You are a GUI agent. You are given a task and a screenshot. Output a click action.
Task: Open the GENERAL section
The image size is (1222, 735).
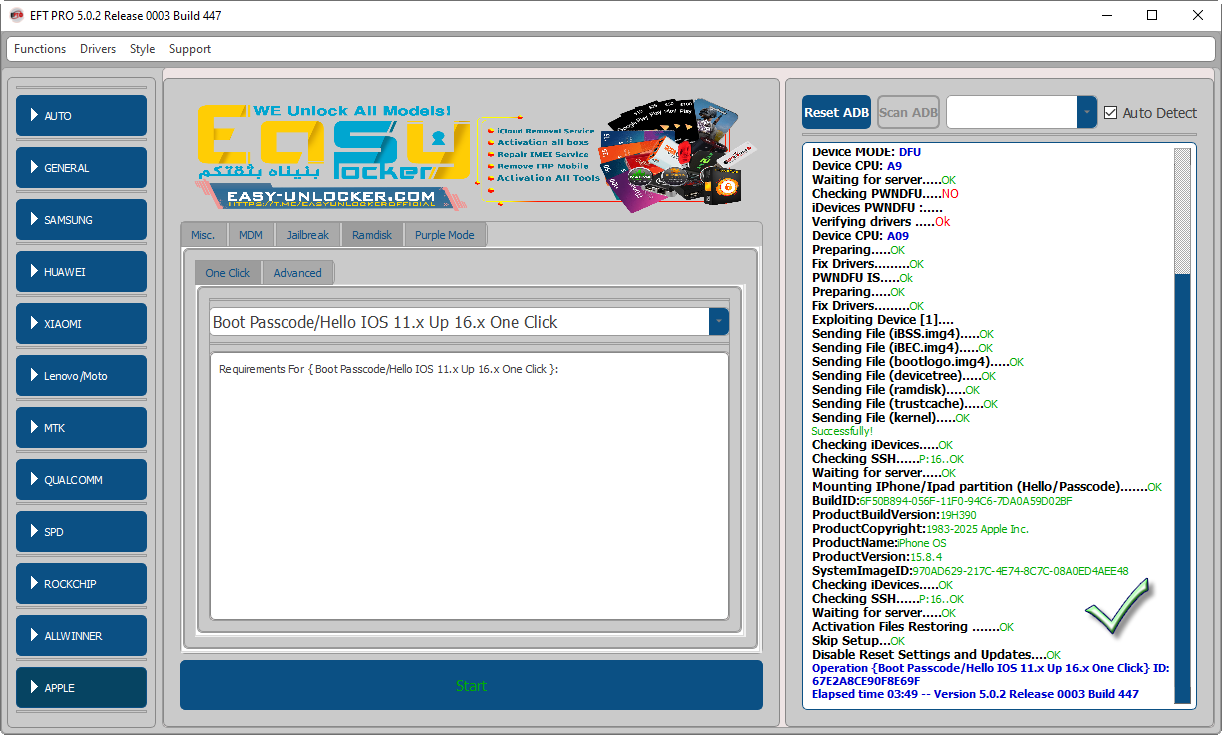[81, 168]
